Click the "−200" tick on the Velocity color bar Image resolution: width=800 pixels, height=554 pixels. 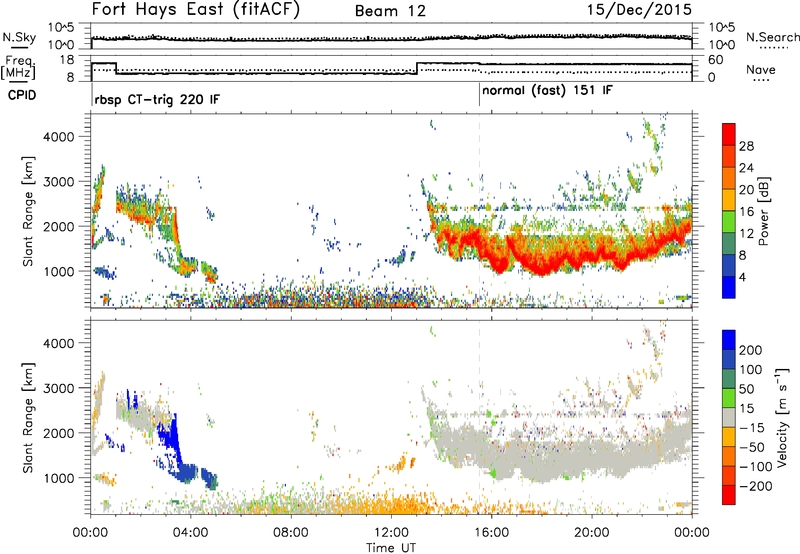click(x=756, y=486)
